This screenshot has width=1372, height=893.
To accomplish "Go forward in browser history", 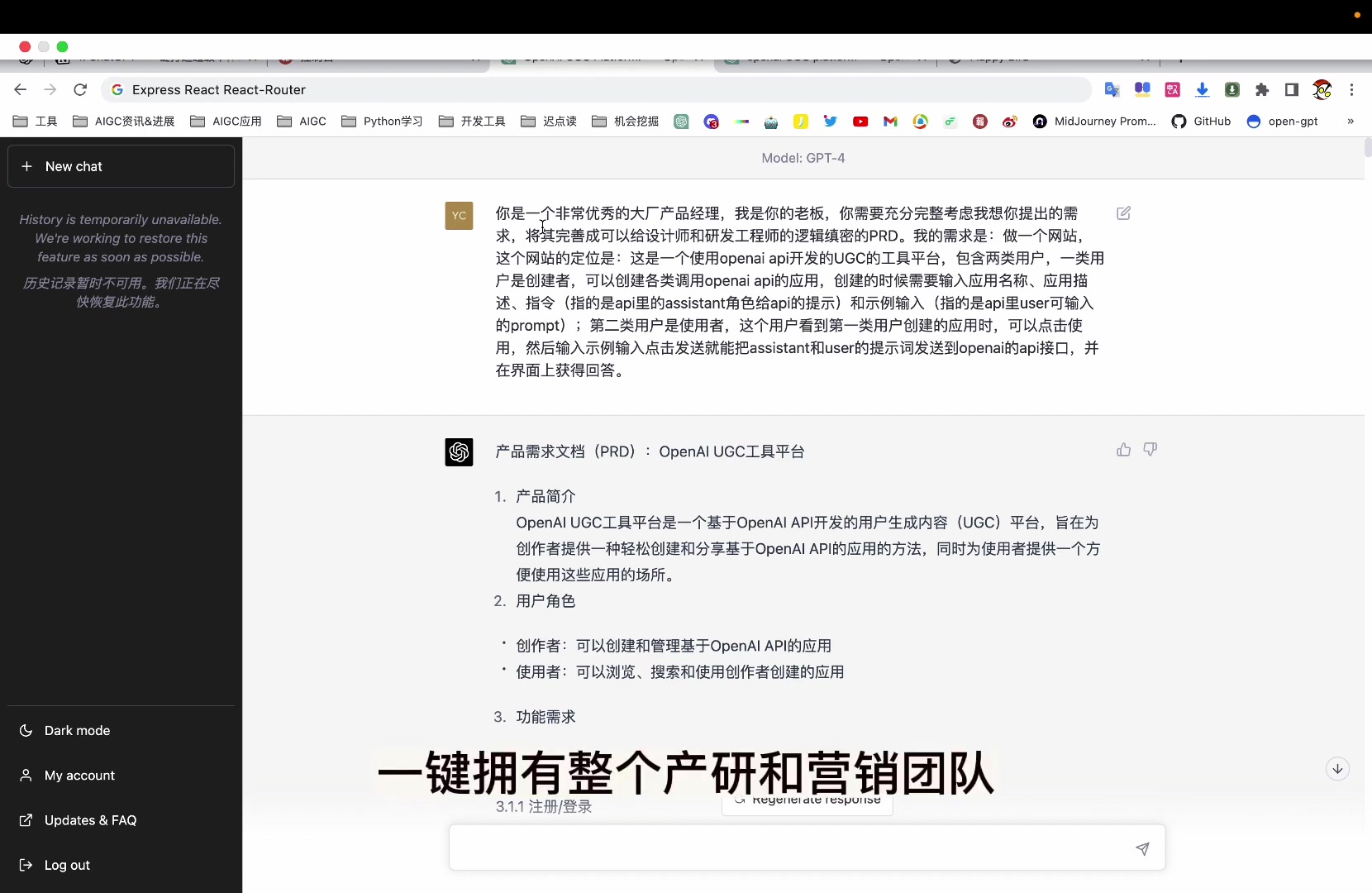I will click(50, 89).
